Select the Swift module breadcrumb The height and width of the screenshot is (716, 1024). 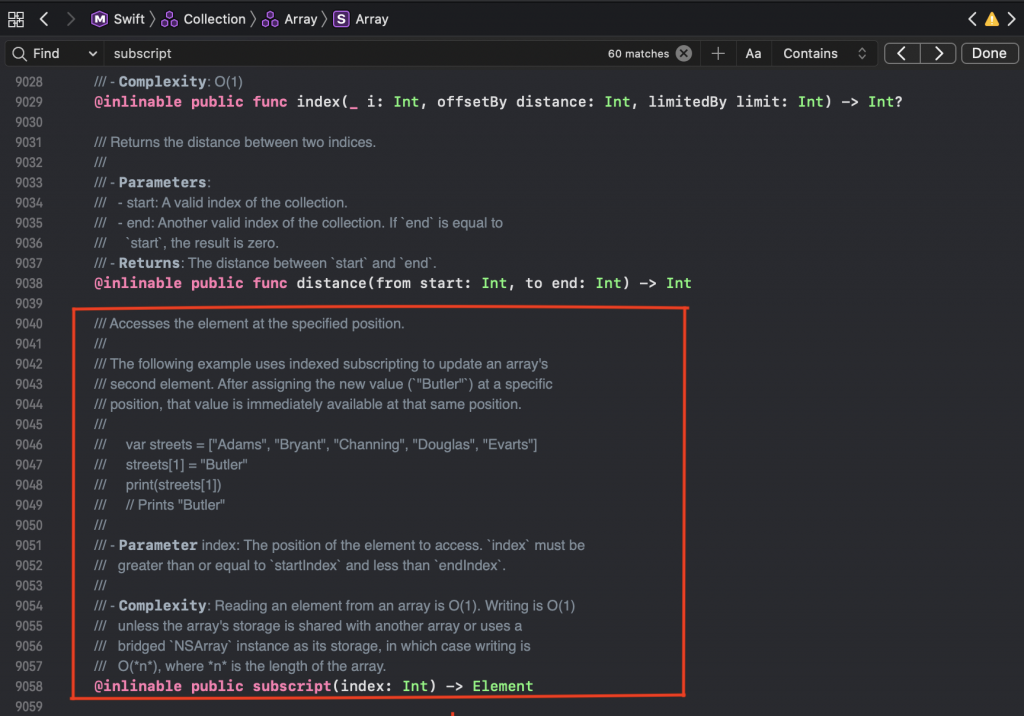tap(118, 19)
